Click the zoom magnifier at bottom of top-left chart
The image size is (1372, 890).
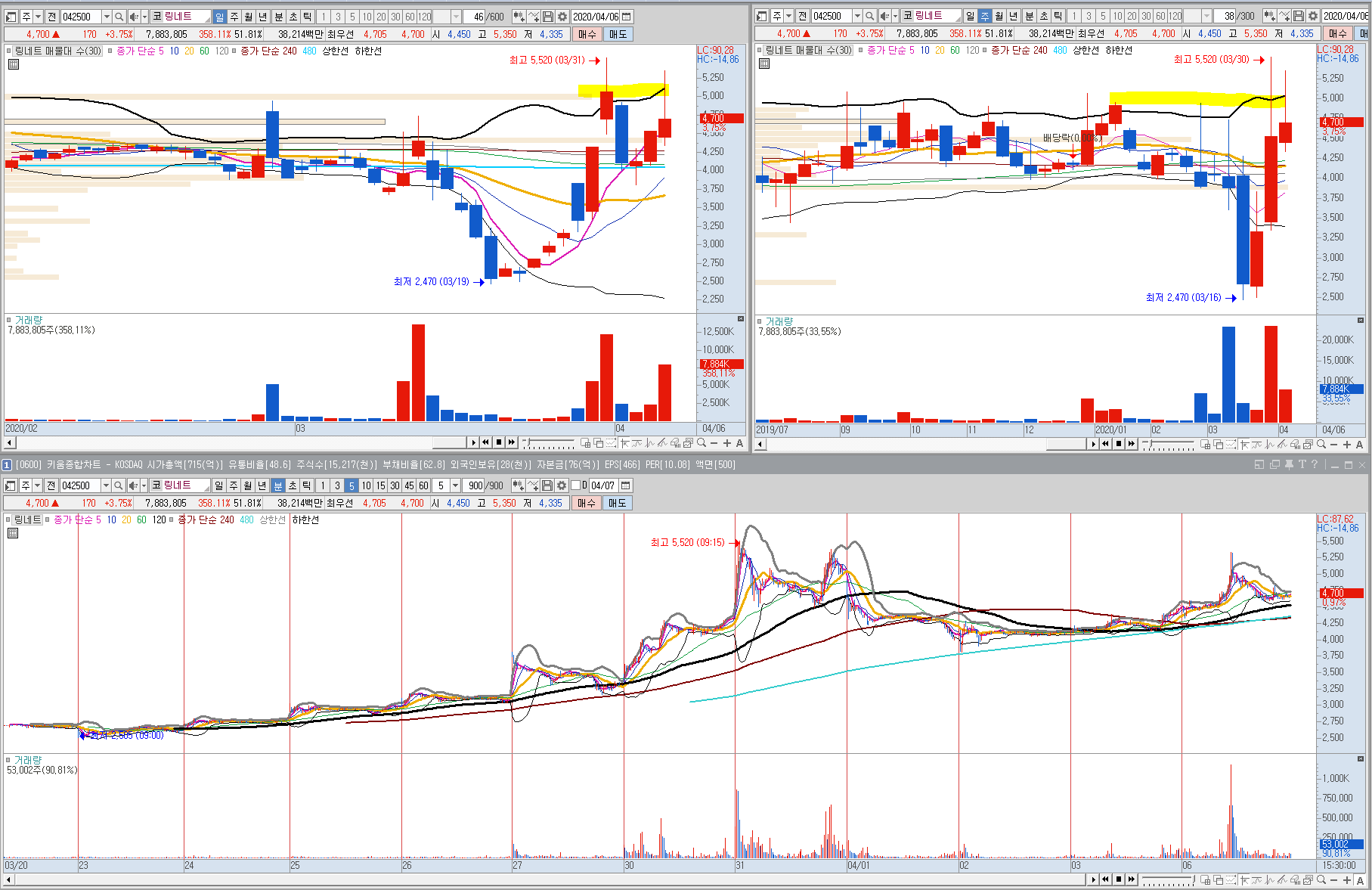(701, 443)
